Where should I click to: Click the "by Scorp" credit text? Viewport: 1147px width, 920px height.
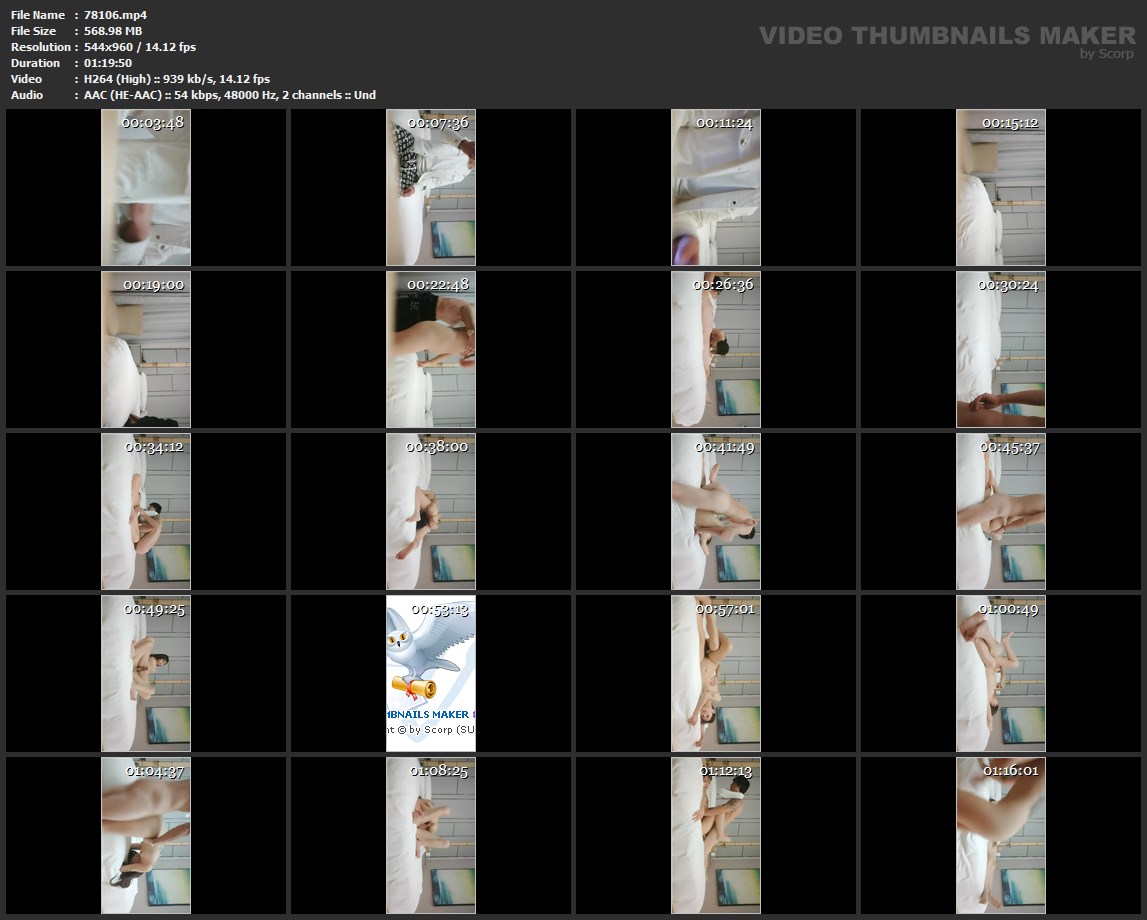[x=1106, y=54]
